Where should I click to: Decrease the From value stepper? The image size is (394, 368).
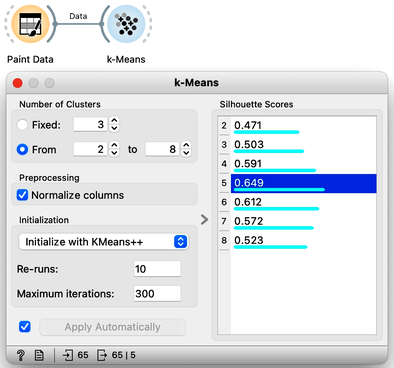pos(114,153)
